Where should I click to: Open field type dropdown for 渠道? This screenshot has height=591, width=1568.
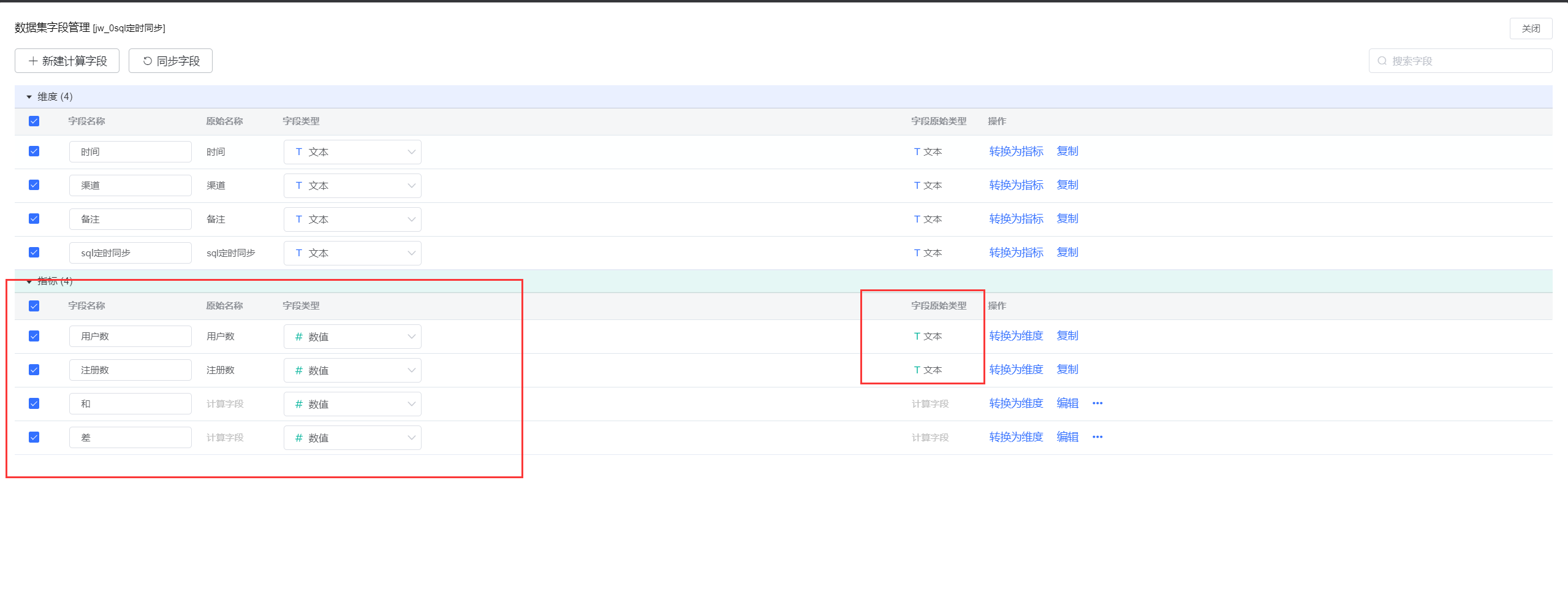pyautogui.click(x=352, y=186)
